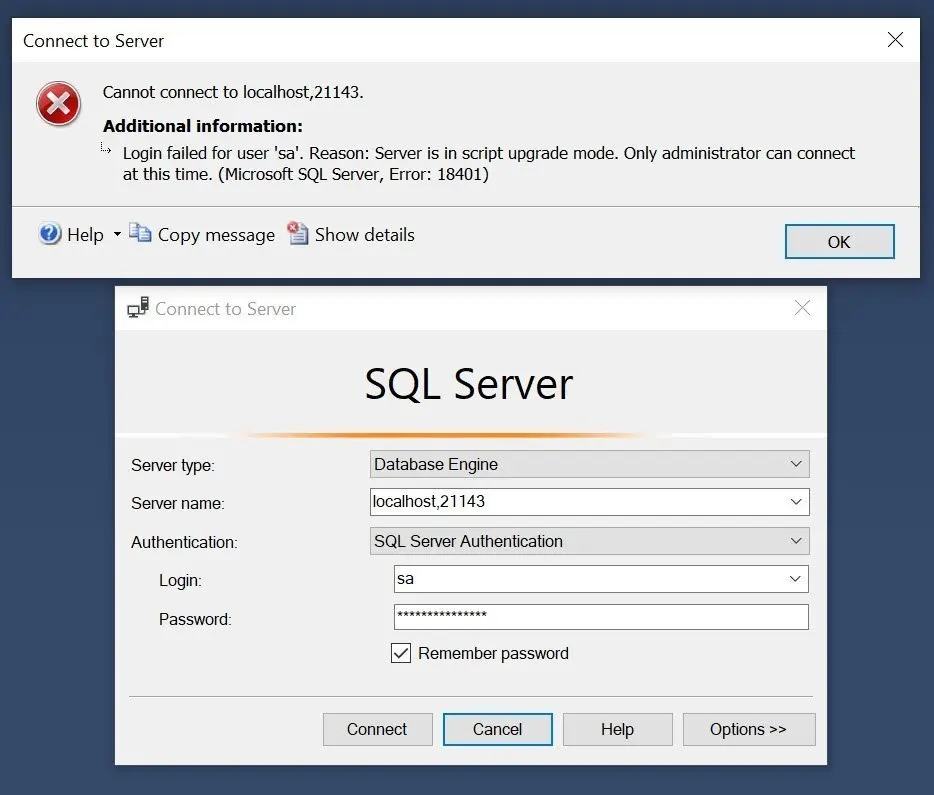Click the 'Password:' label
This screenshot has width=934, height=795.
pos(195,619)
